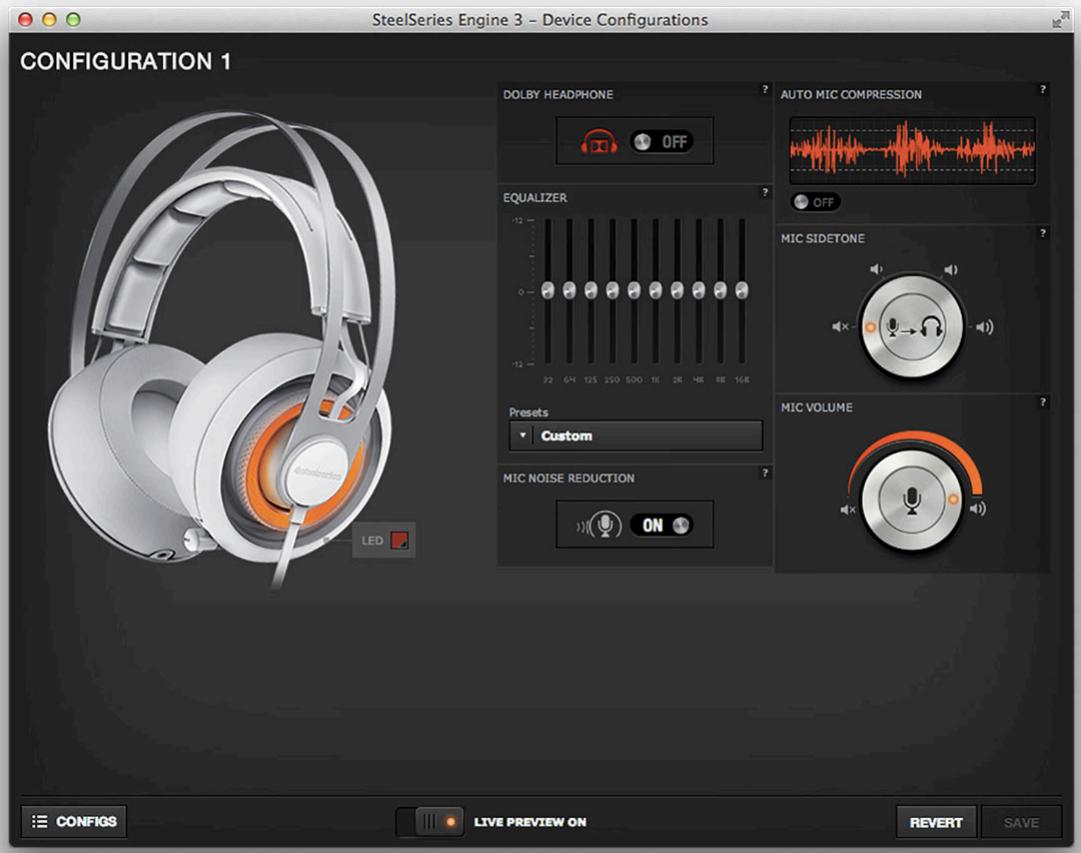Toggle the Dolby Headphone switch

coord(661,142)
